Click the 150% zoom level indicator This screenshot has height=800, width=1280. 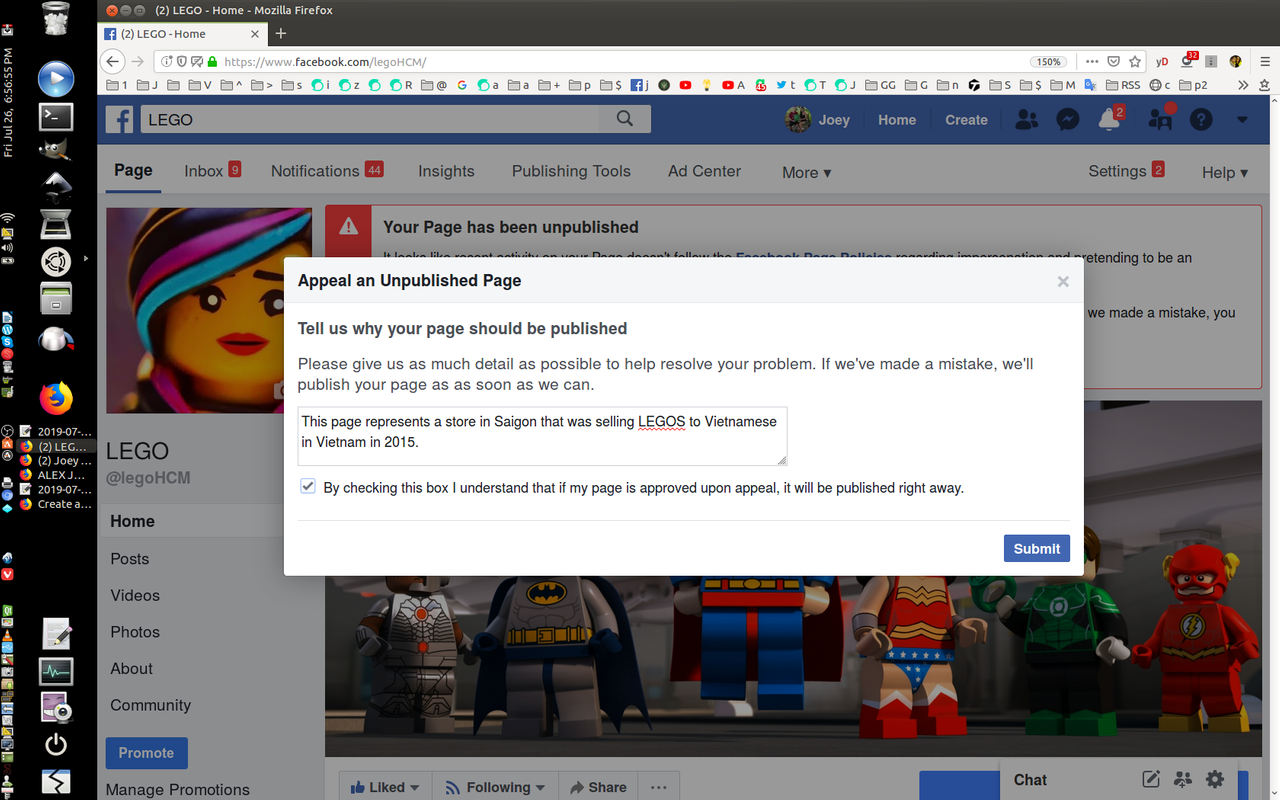coord(1049,61)
